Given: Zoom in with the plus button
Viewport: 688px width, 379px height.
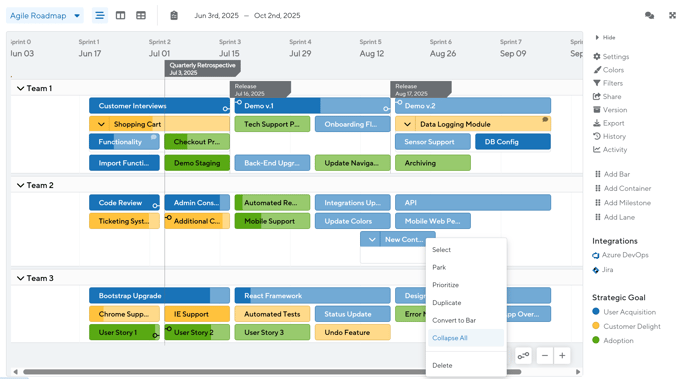Looking at the screenshot, I should pyautogui.click(x=562, y=356).
